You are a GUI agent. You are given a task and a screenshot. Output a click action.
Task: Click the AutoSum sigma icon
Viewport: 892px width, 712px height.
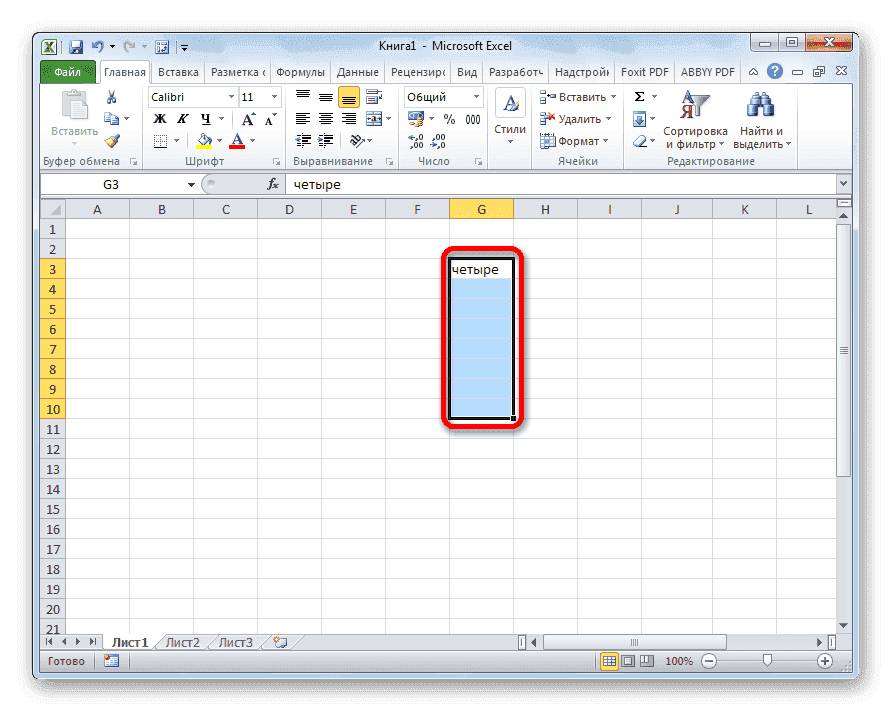638,97
